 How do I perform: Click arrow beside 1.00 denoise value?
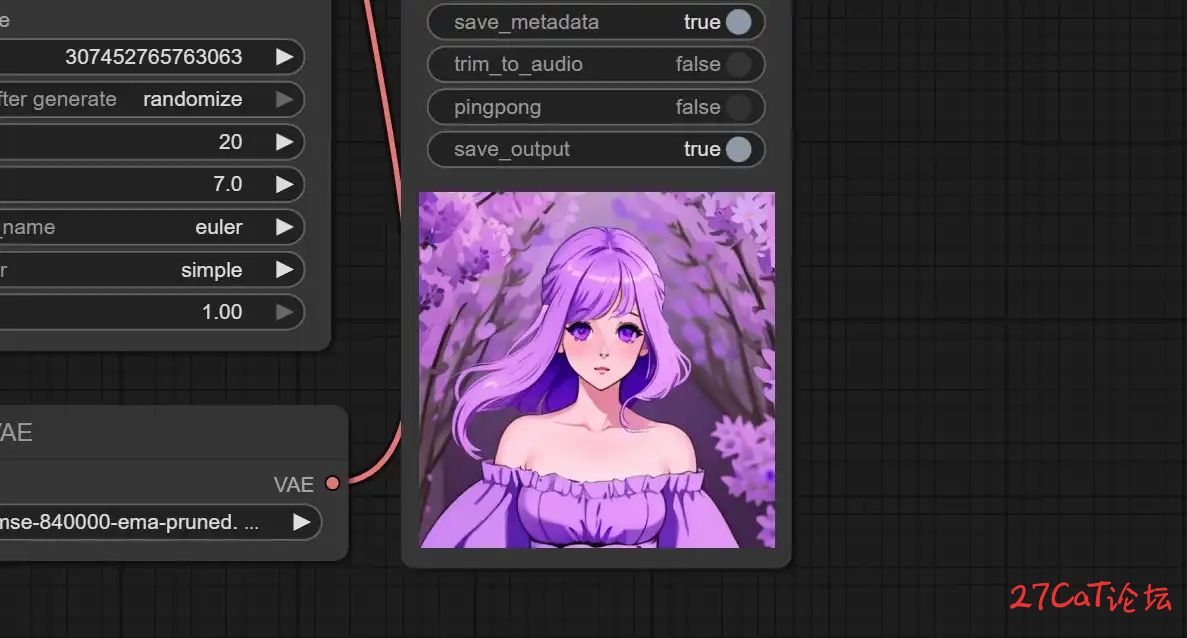click(x=285, y=312)
